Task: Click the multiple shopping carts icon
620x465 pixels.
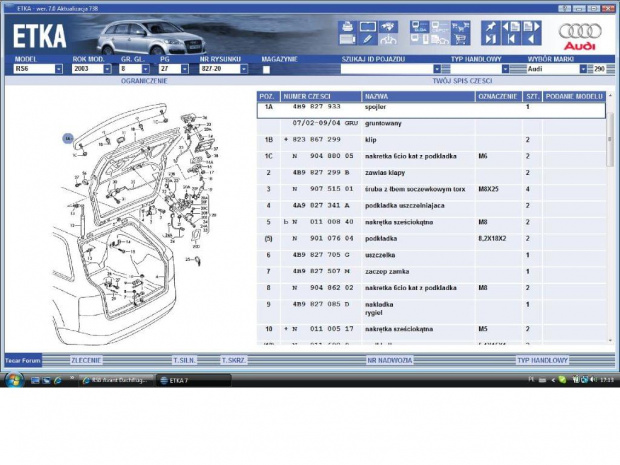Action: tap(460, 27)
